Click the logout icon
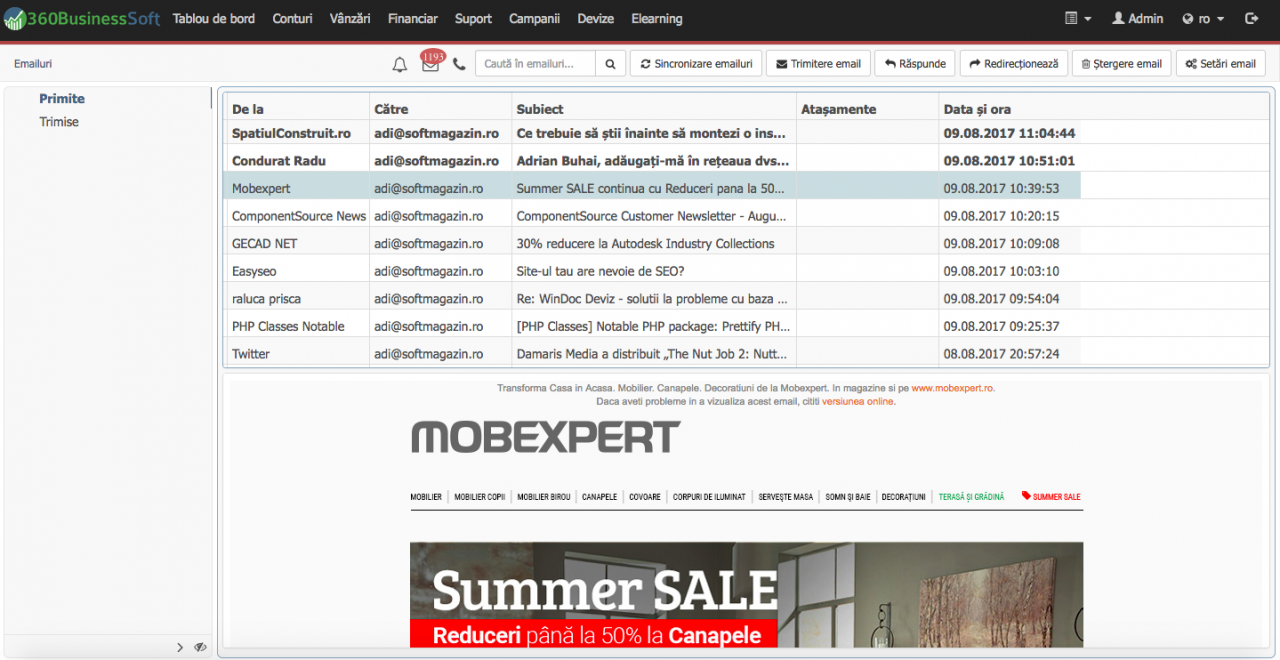 click(x=1251, y=19)
